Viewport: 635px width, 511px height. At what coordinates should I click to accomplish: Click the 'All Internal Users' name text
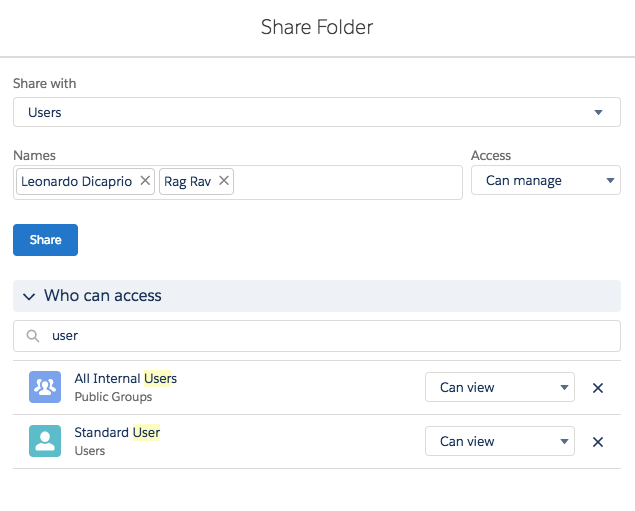point(126,378)
